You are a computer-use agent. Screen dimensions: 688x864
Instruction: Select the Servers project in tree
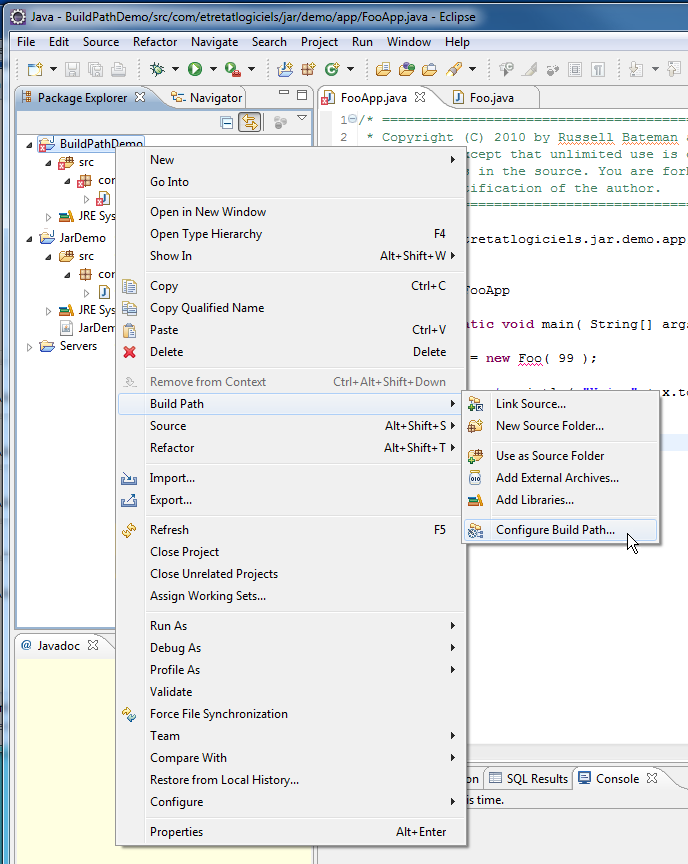pyautogui.click(x=78, y=346)
